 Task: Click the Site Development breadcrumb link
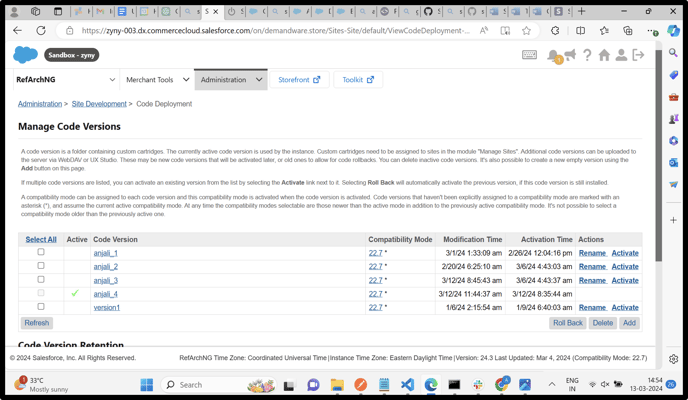99,104
